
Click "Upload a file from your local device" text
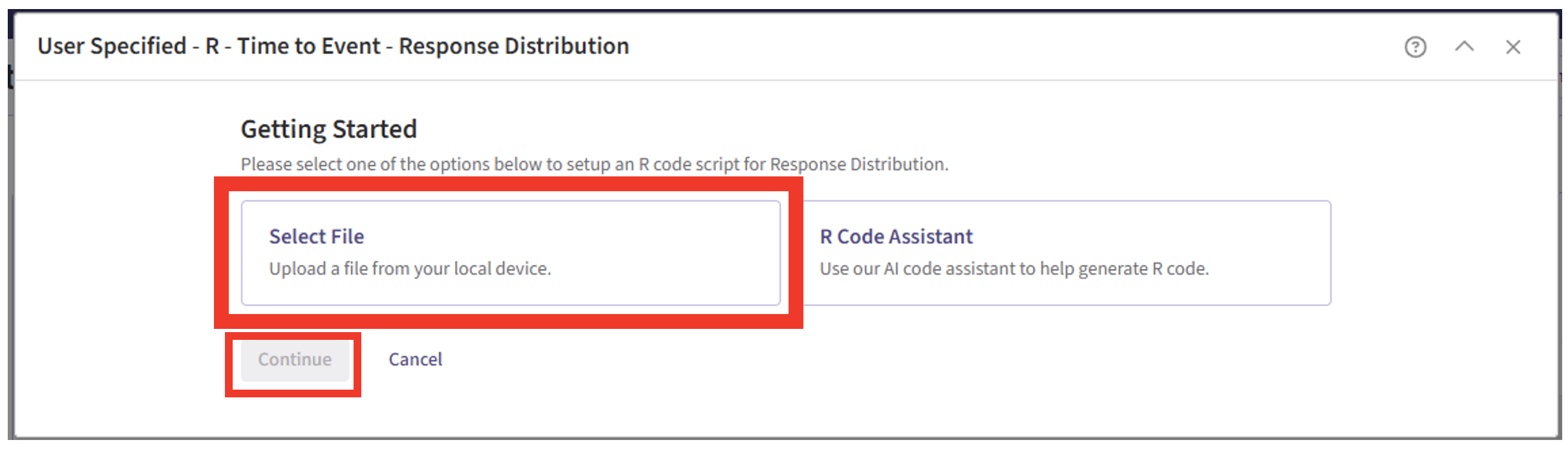coord(410,269)
